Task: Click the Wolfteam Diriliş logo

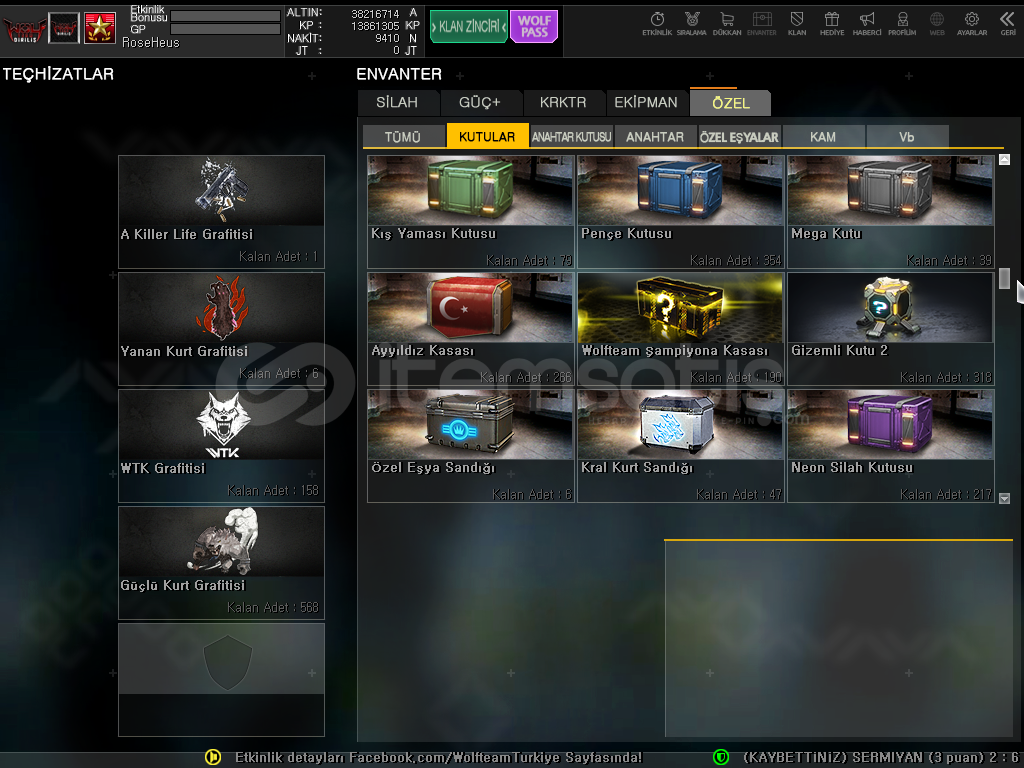Action: point(24,29)
